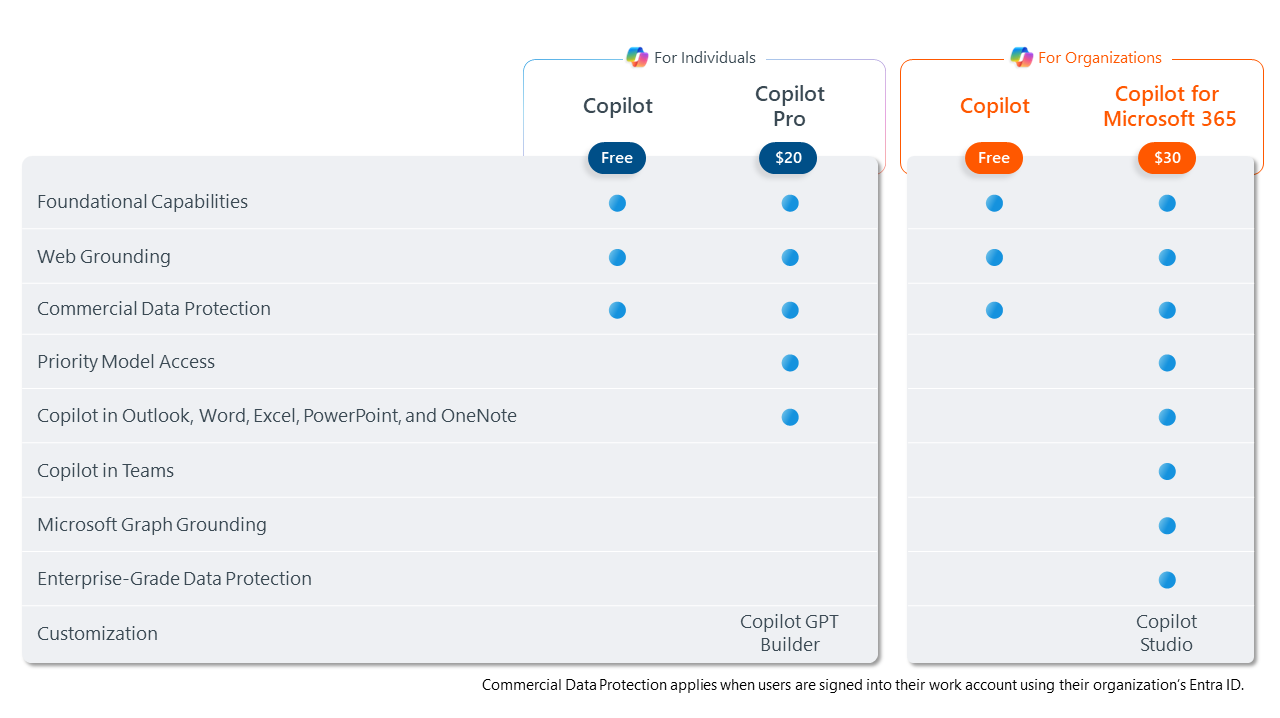Screen dimensions: 1280x718
Task: Click the Customization row label
Action: tap(97, 634)
